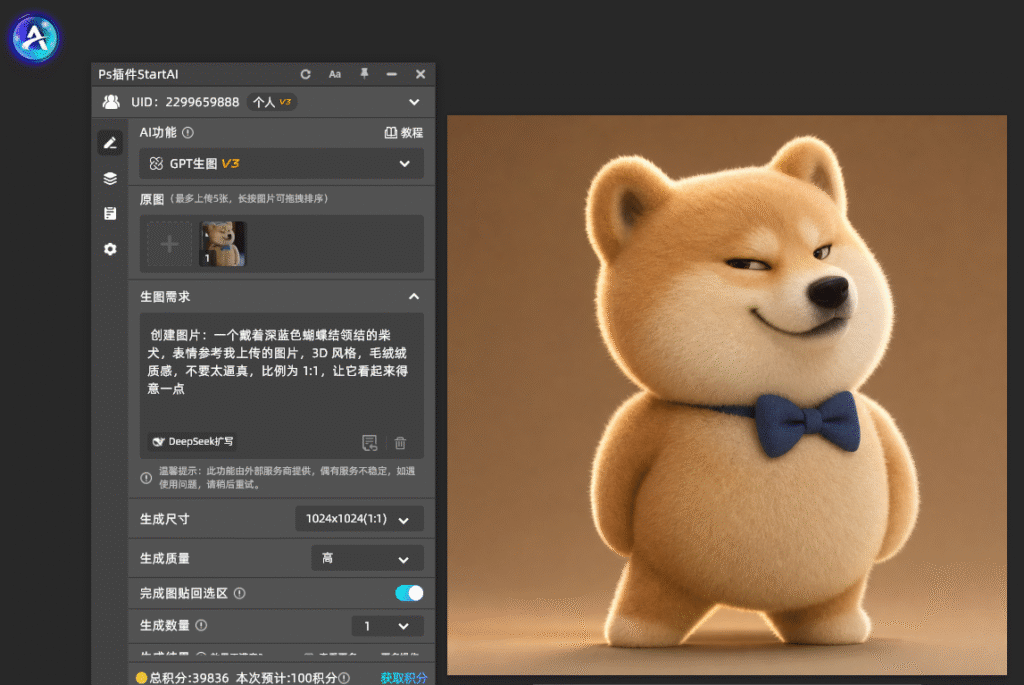Select the pencil edit sidebar tab
The image size is (1024, 685).
(110, 143)
